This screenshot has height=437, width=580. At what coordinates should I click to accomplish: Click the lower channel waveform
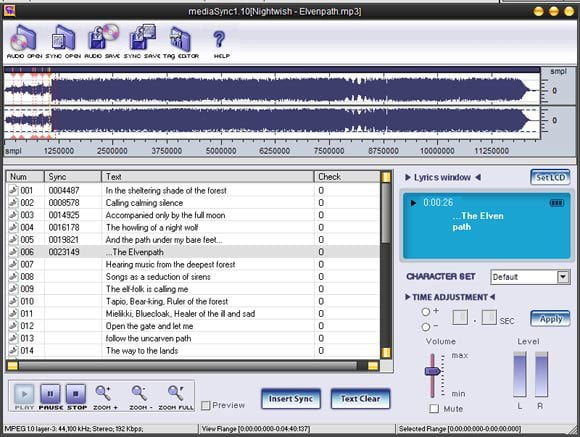(272, 121)
